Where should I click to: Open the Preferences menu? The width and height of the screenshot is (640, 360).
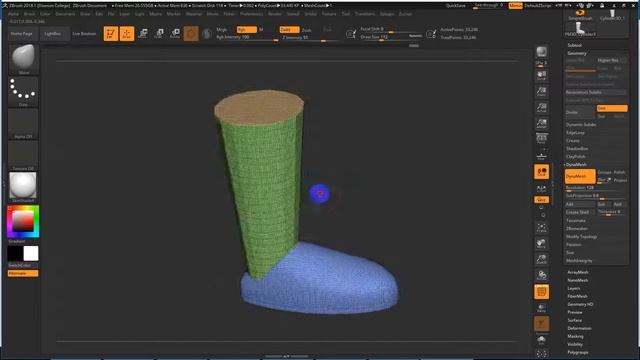(251, 14)
